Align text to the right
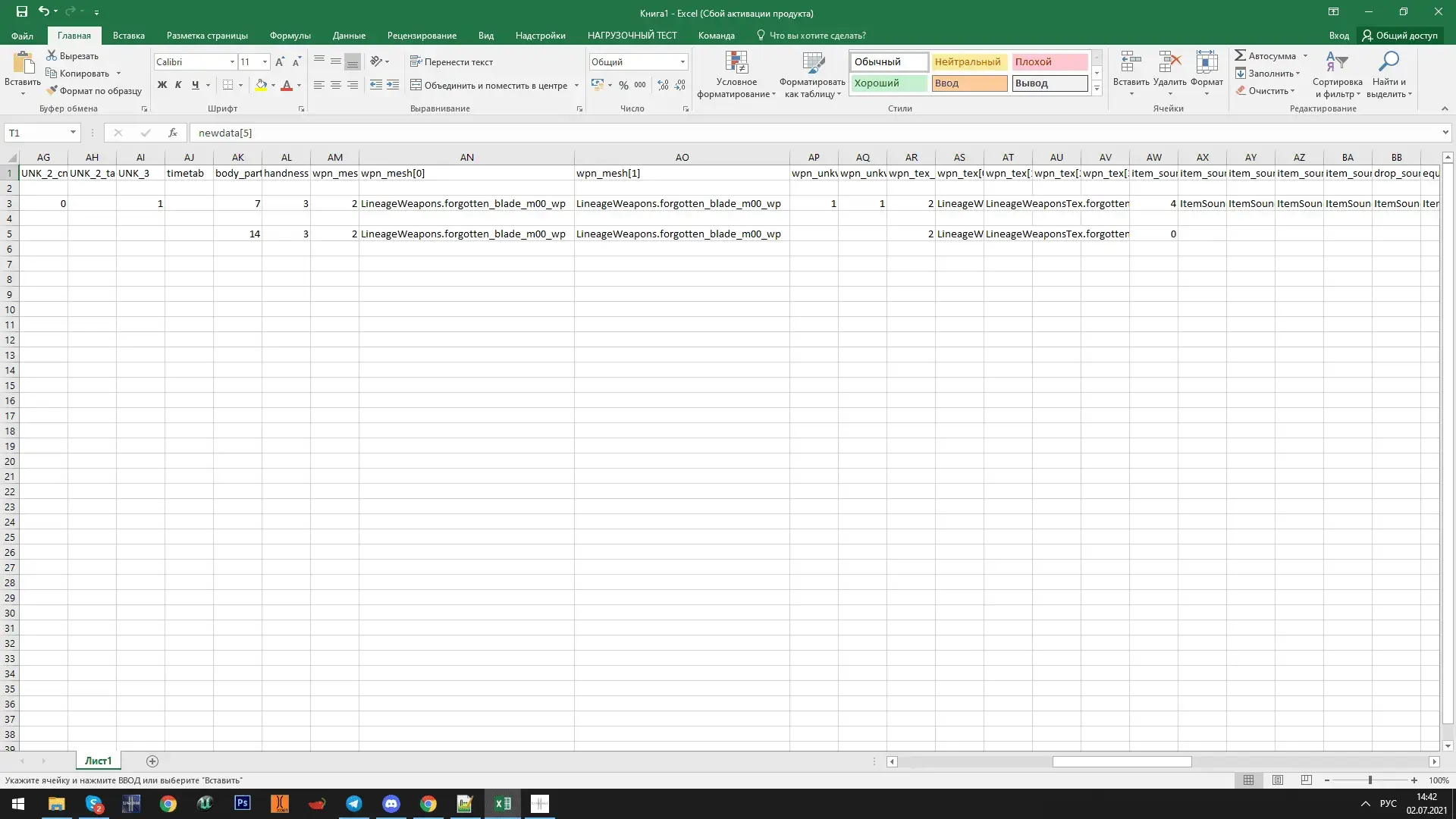Screen dimensions: 1456x819 (x=353, y=85)
